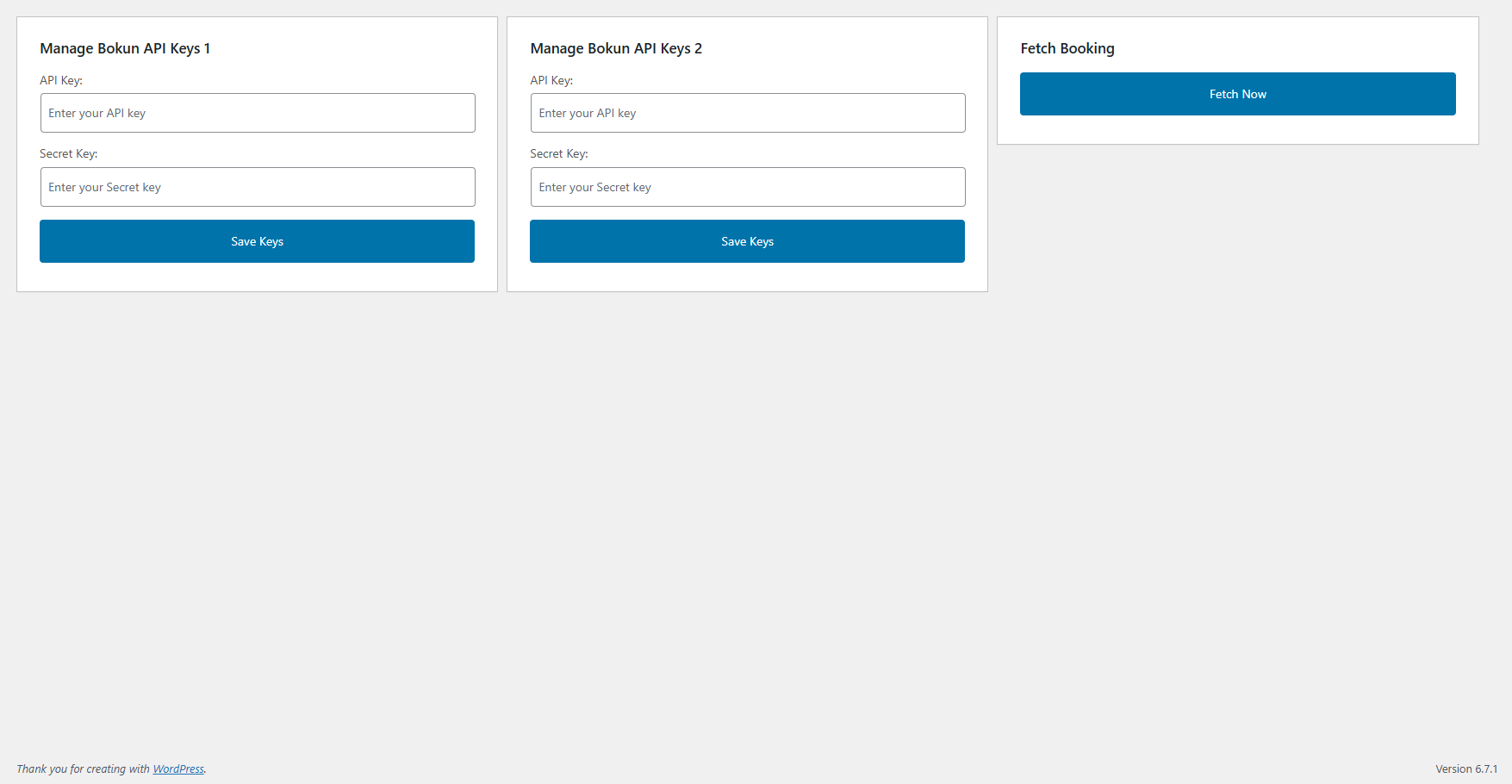This screenshot has width=1512, height=784.
Task: Click the Secret Key field in Keys 2
Action: pos(748,187)
